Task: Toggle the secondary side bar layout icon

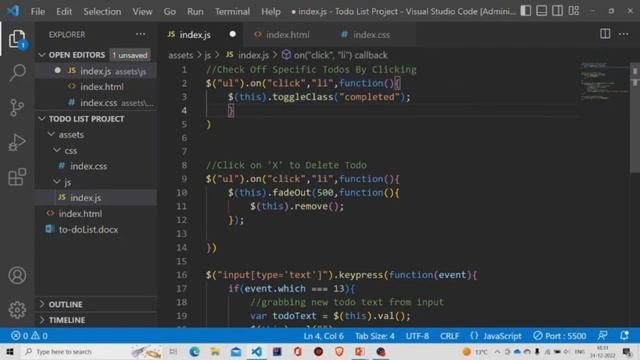Action: 558,11
